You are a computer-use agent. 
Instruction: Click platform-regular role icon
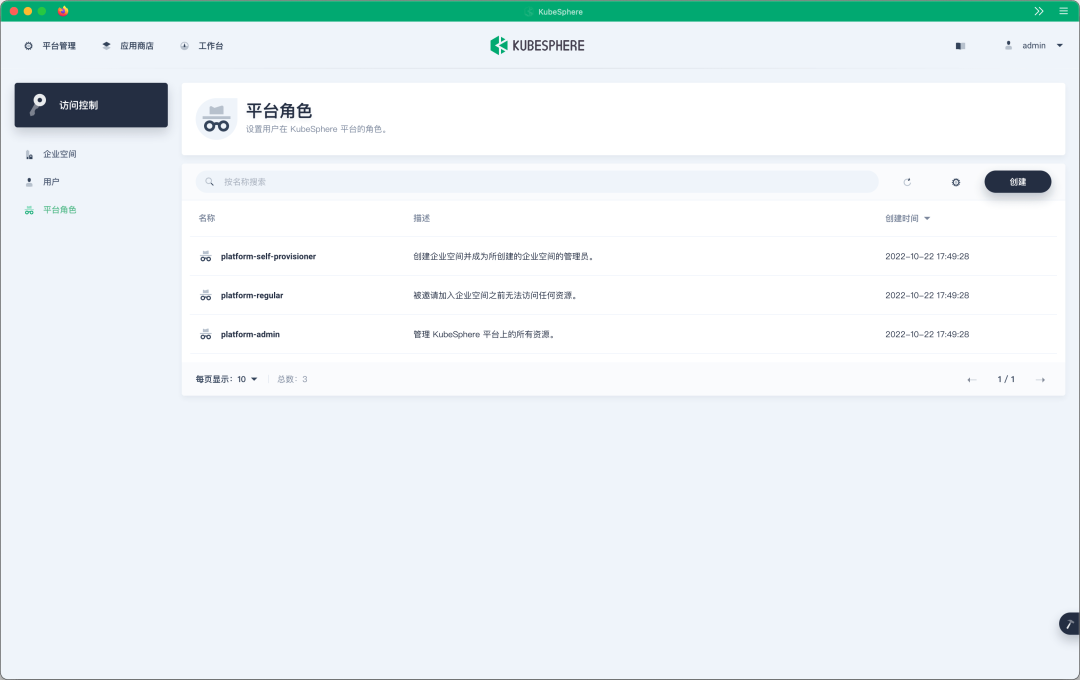205,296
